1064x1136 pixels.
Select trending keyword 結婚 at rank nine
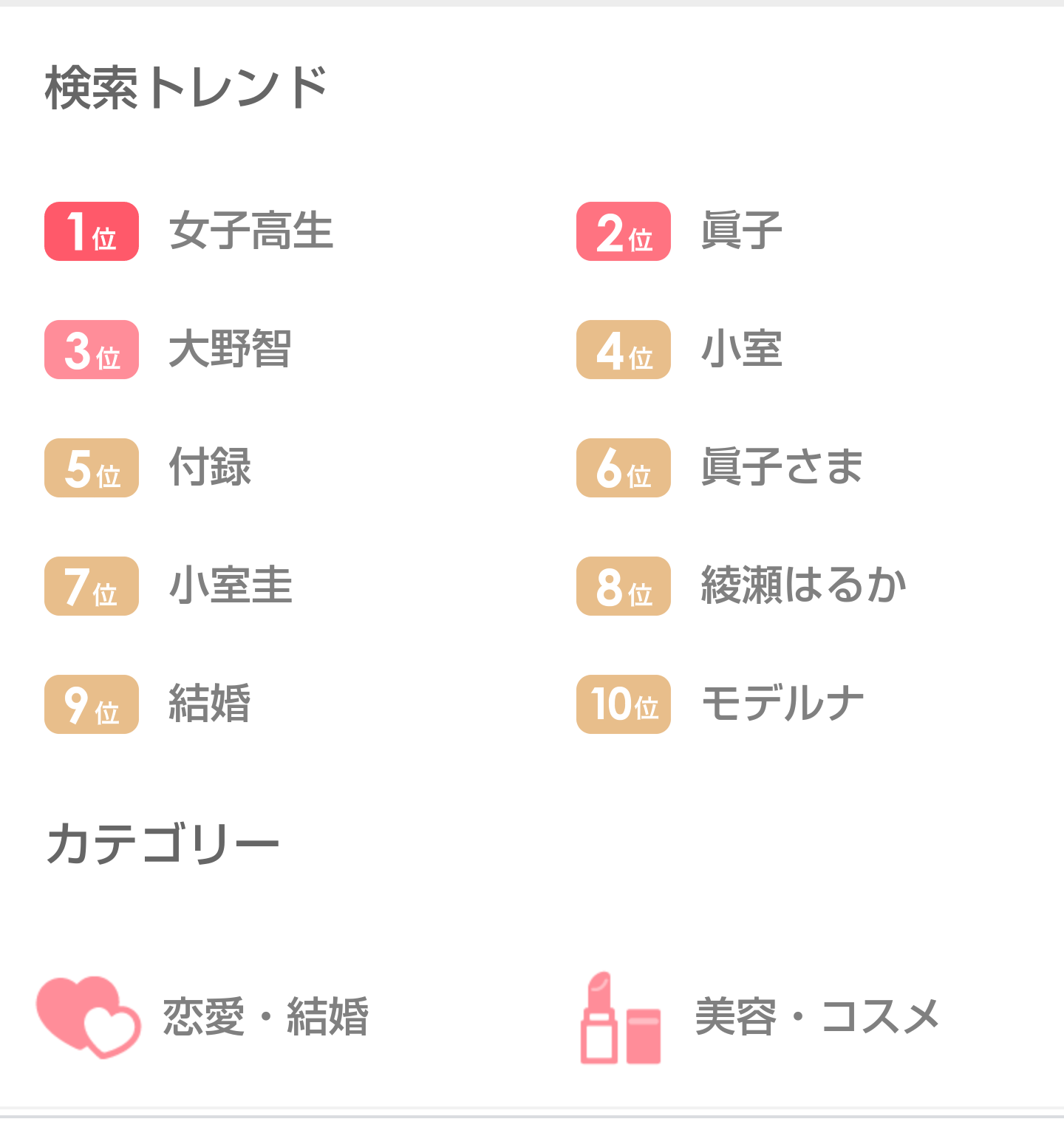[x=210, y=704]
